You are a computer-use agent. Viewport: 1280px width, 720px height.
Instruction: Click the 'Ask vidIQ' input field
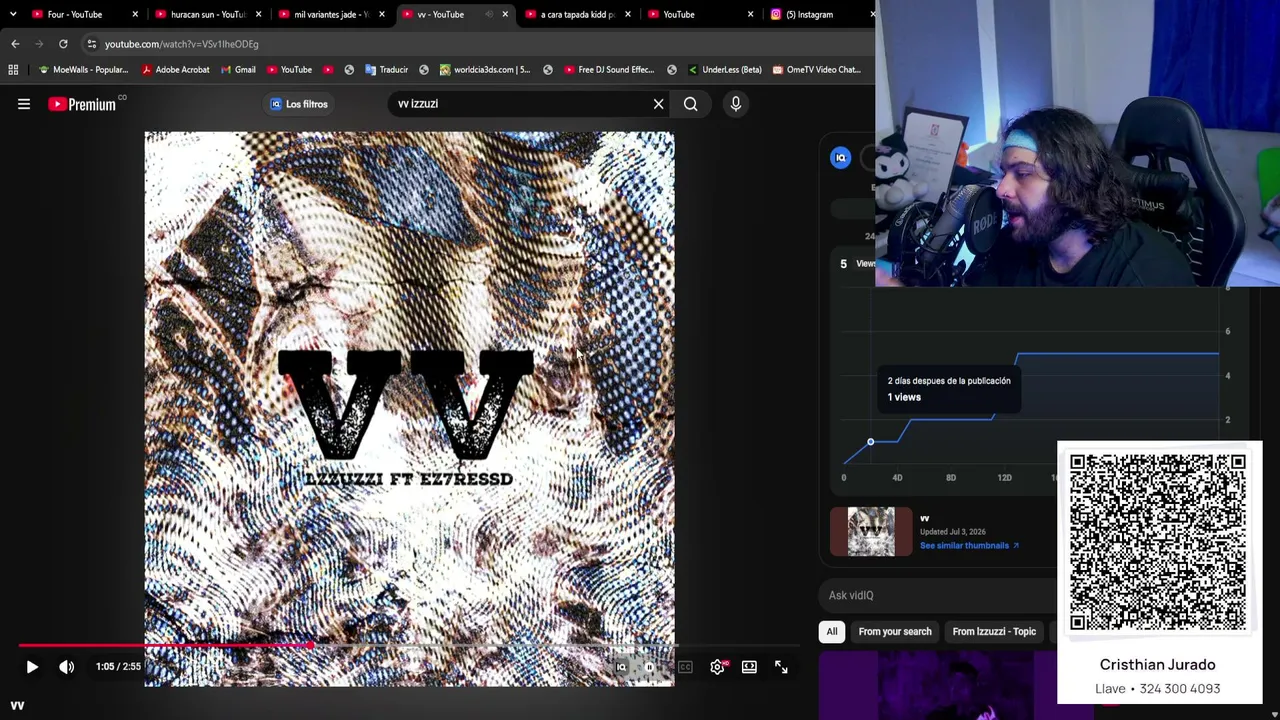click(938, 595)
